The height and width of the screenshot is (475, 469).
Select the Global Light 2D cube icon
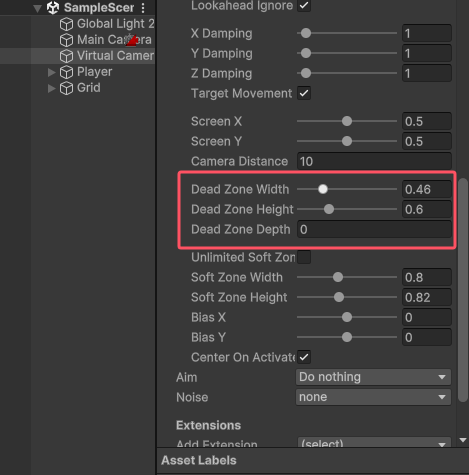click(66, 24)
